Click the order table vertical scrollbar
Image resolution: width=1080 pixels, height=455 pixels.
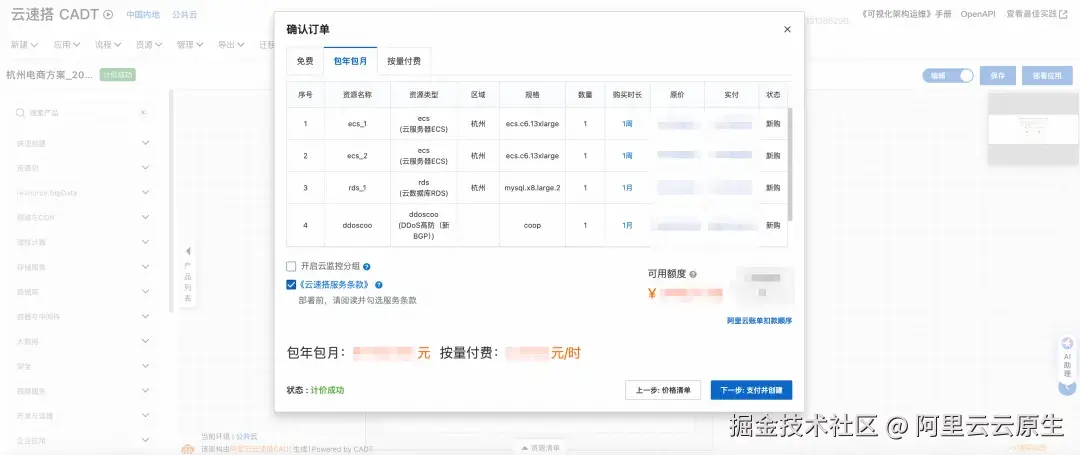coord(790,164)
